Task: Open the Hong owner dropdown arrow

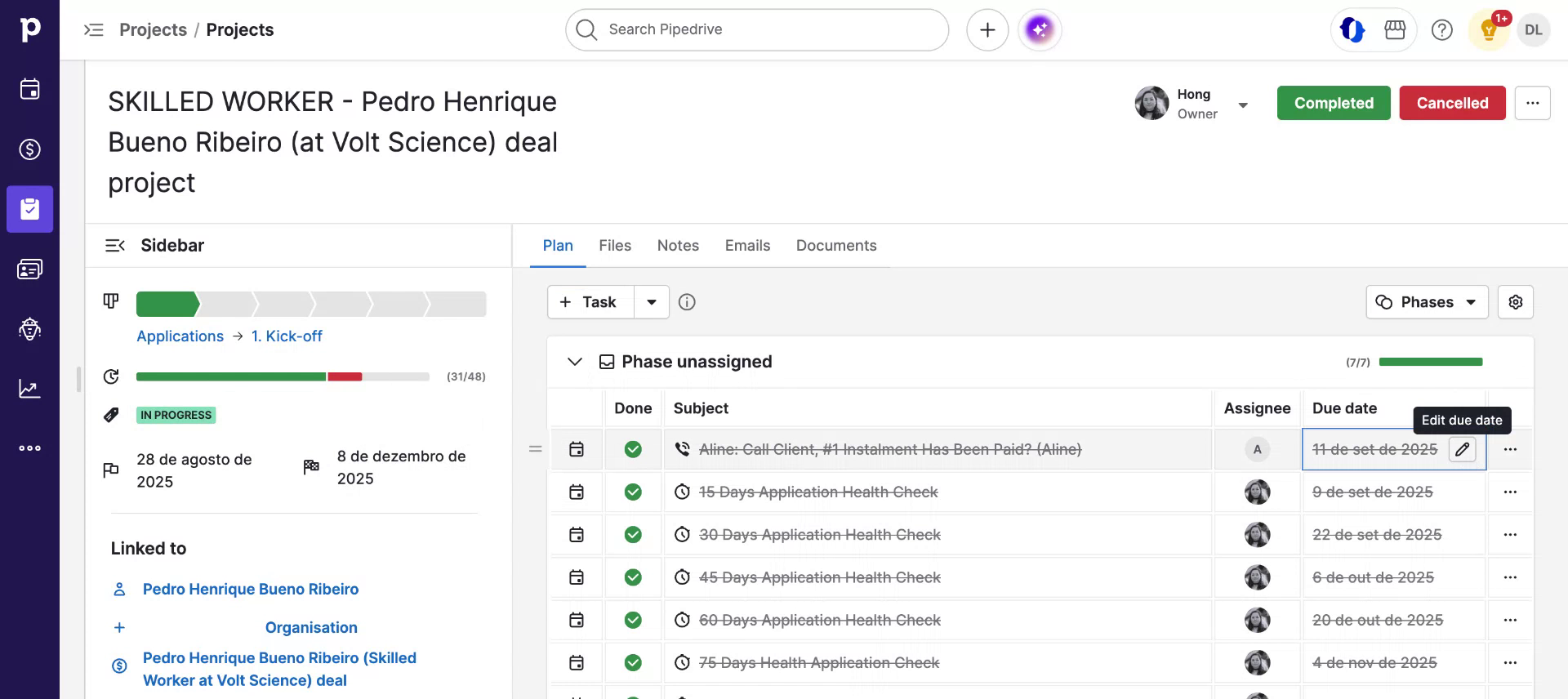Action: tap(1243, 105)
